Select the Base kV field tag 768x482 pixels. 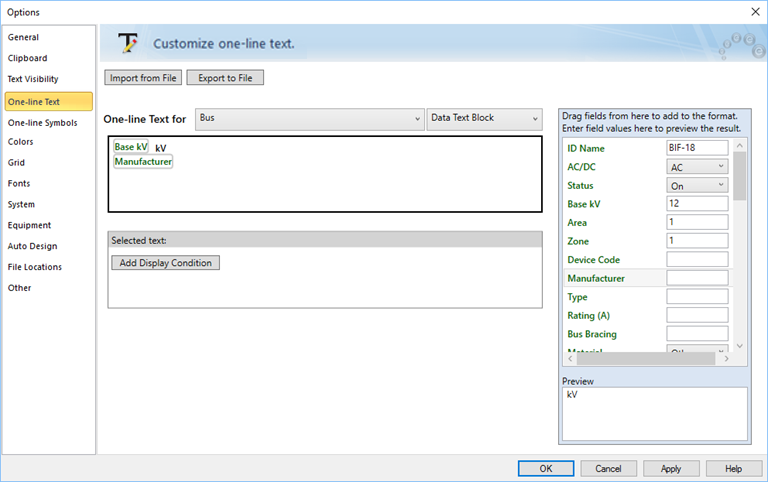(x=131, y=147)
